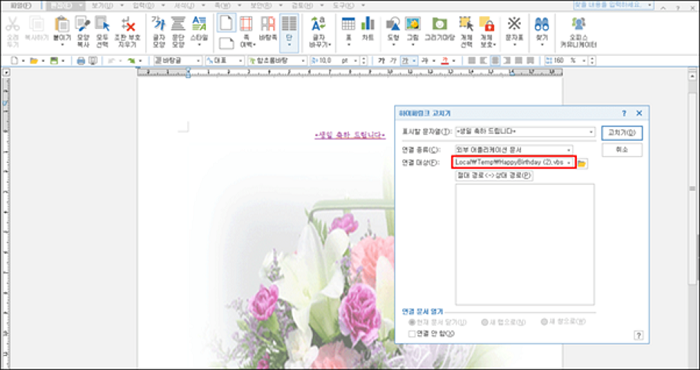Screen dimensions: 700x370
Task: Toggle bold text formatting
Action: point(381,61)
